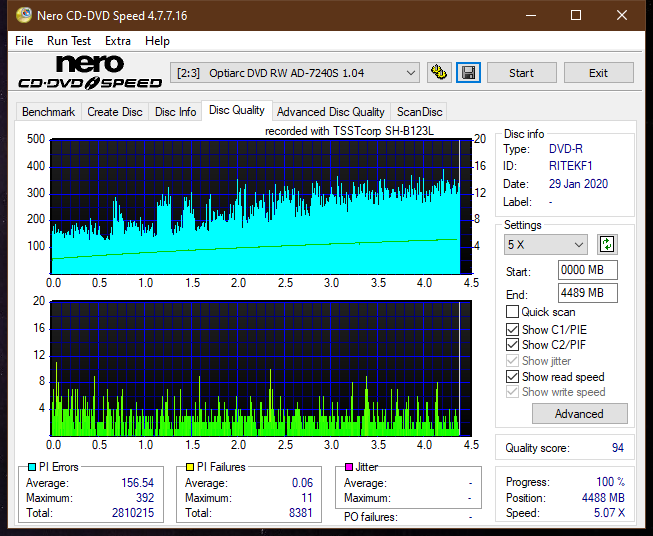Click the disc type DVD-R value
The image size is (653, 536).
click(x=566, y=149)
